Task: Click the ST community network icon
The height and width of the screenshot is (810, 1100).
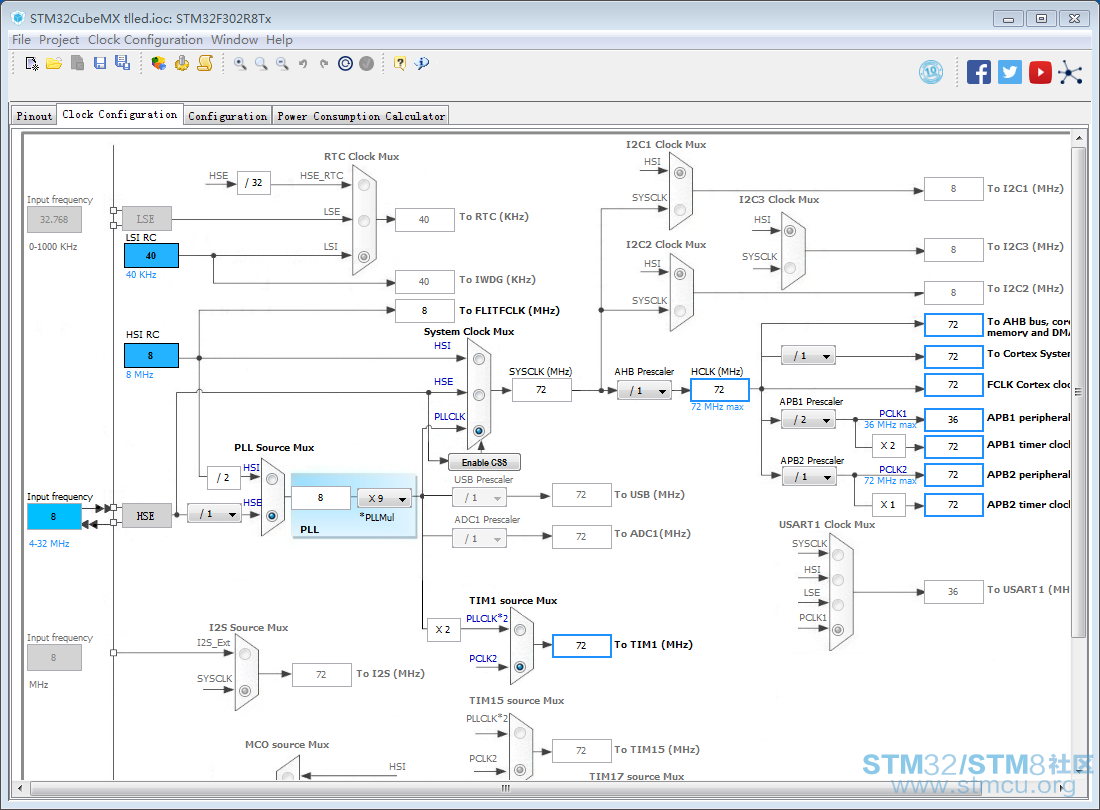Action: tap(1071, 72)
